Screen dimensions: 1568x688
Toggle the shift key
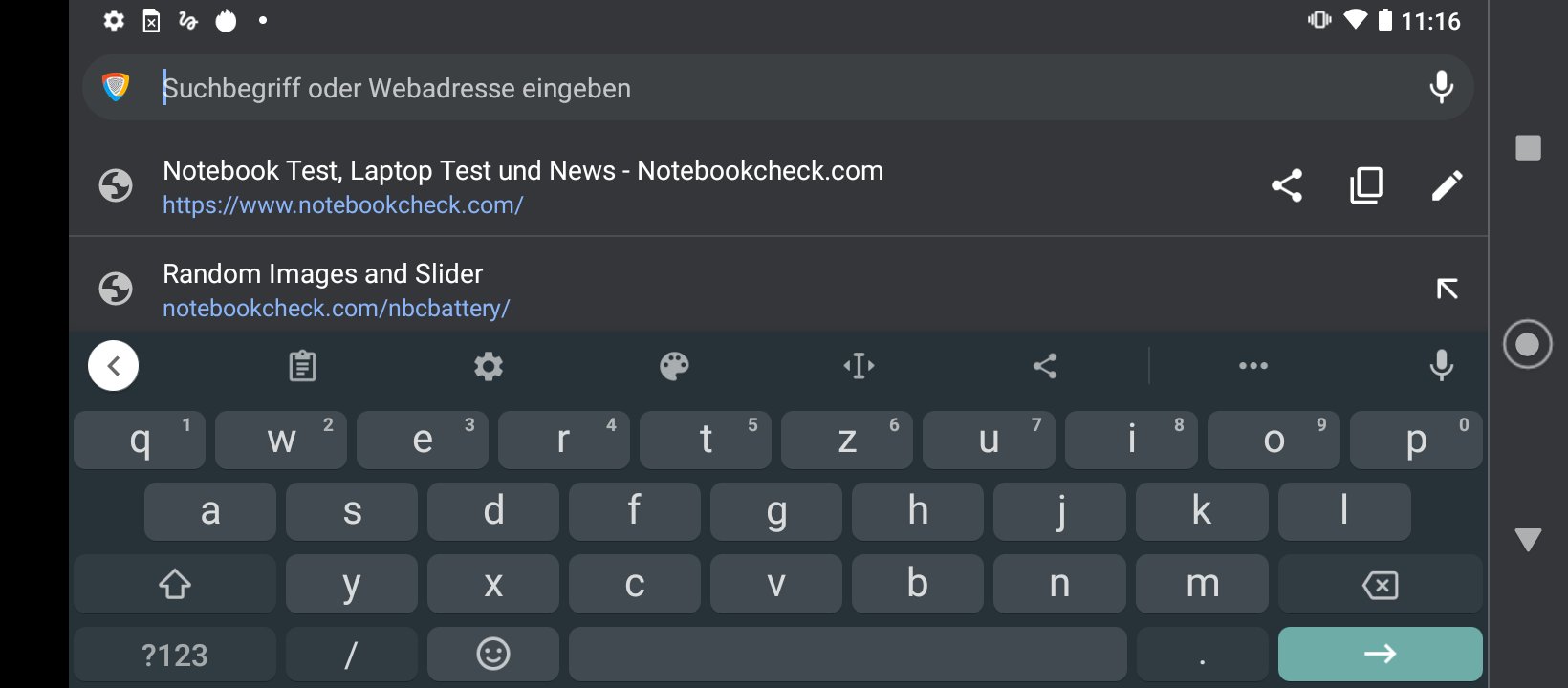[x=175, y=584]
